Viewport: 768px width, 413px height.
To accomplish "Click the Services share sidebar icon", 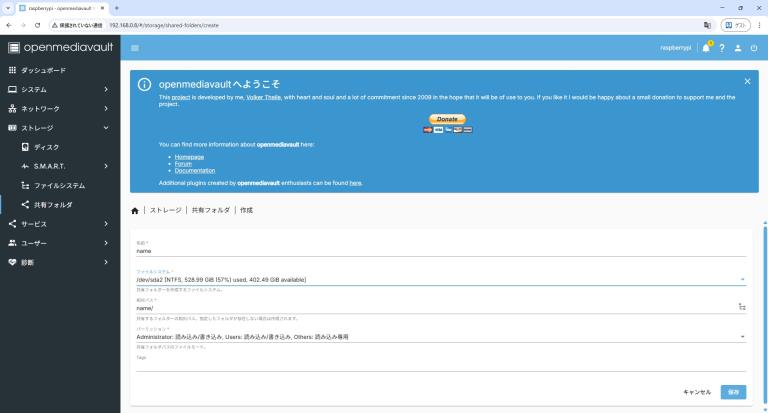I will point(12,223).
